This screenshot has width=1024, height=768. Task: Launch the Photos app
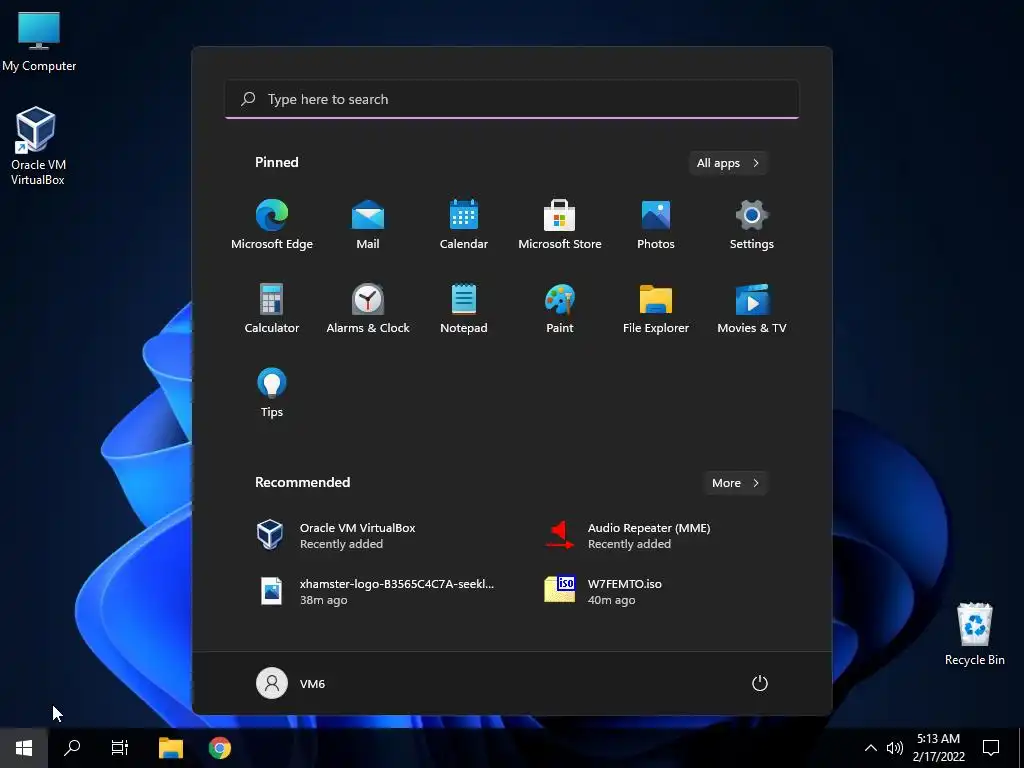click(656, 225)
